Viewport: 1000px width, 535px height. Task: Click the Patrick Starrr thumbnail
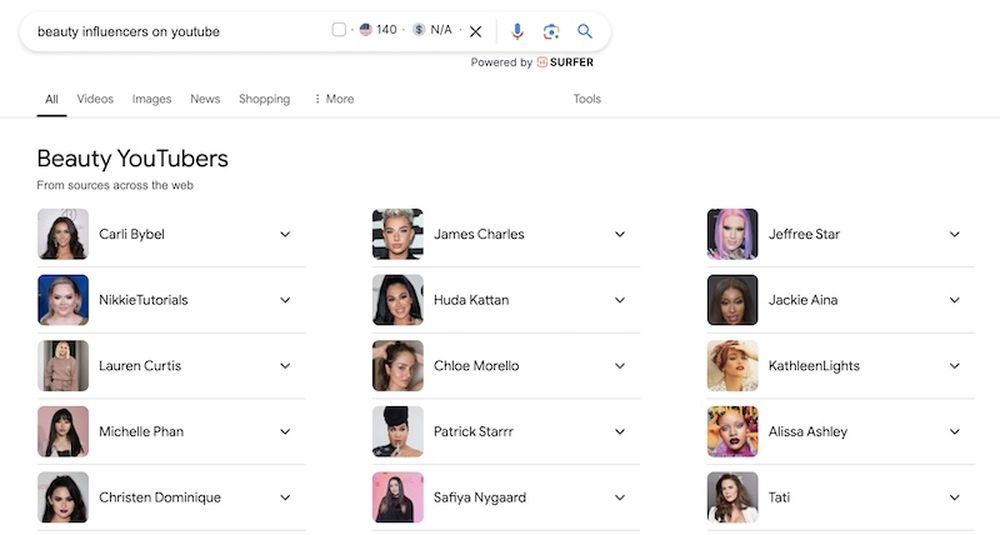pyautogui.click(x=398, y=431)
